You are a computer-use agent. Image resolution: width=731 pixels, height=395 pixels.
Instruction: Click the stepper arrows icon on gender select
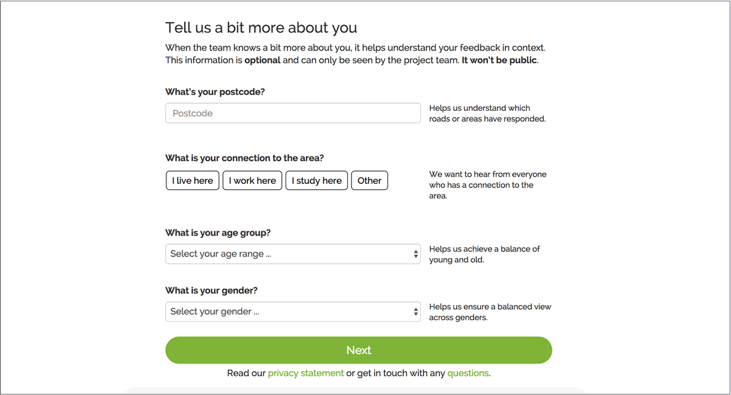(415, 312)
